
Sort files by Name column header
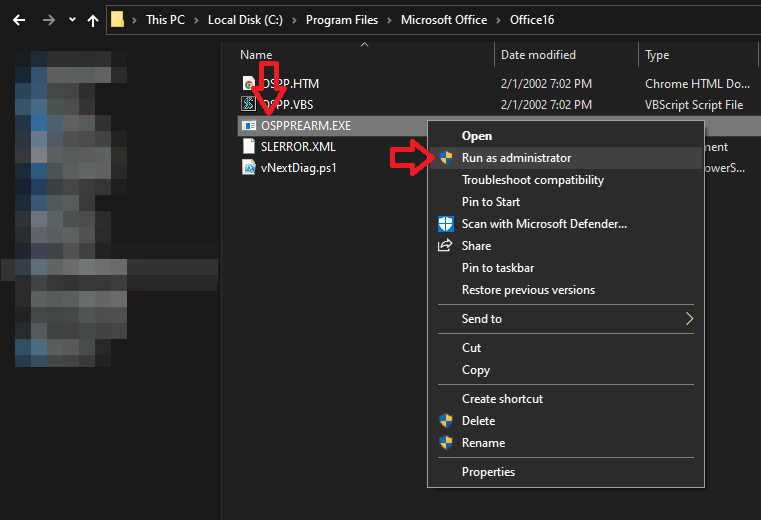click(x=256, y=55)
